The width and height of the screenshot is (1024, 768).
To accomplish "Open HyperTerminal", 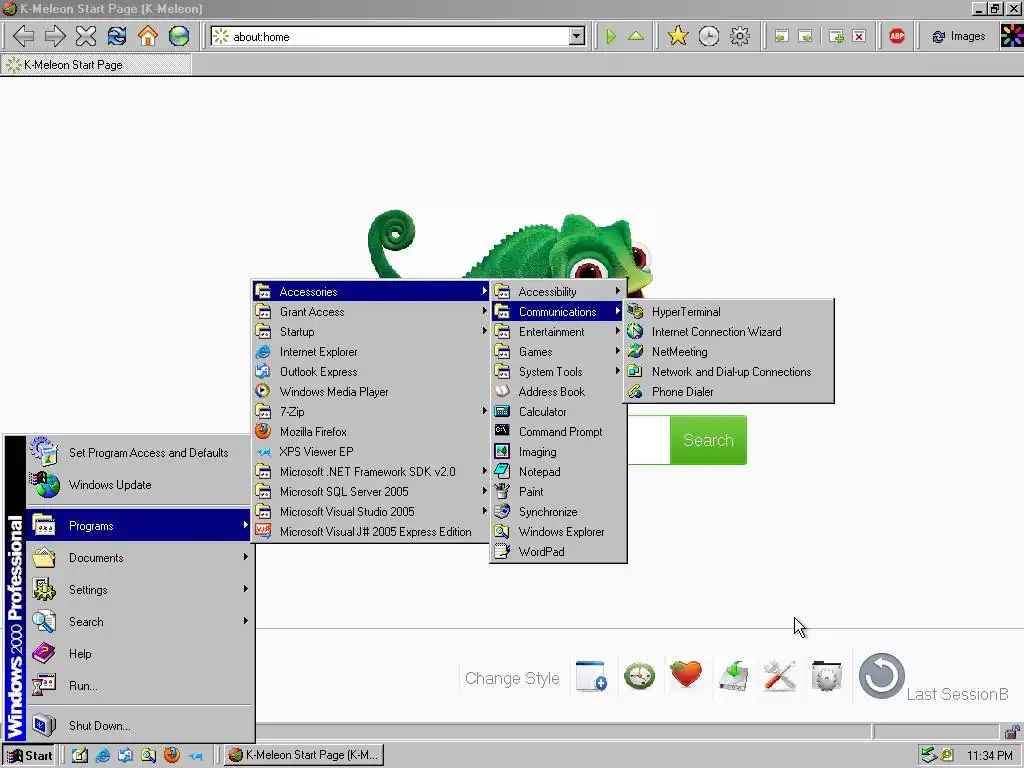I will pos(728,312).
